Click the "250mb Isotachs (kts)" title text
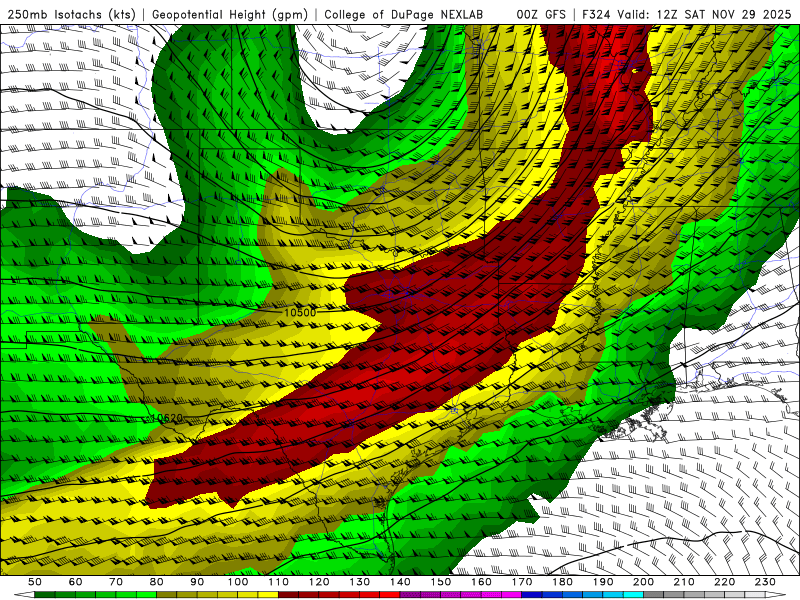 click(x=72, y=15)
